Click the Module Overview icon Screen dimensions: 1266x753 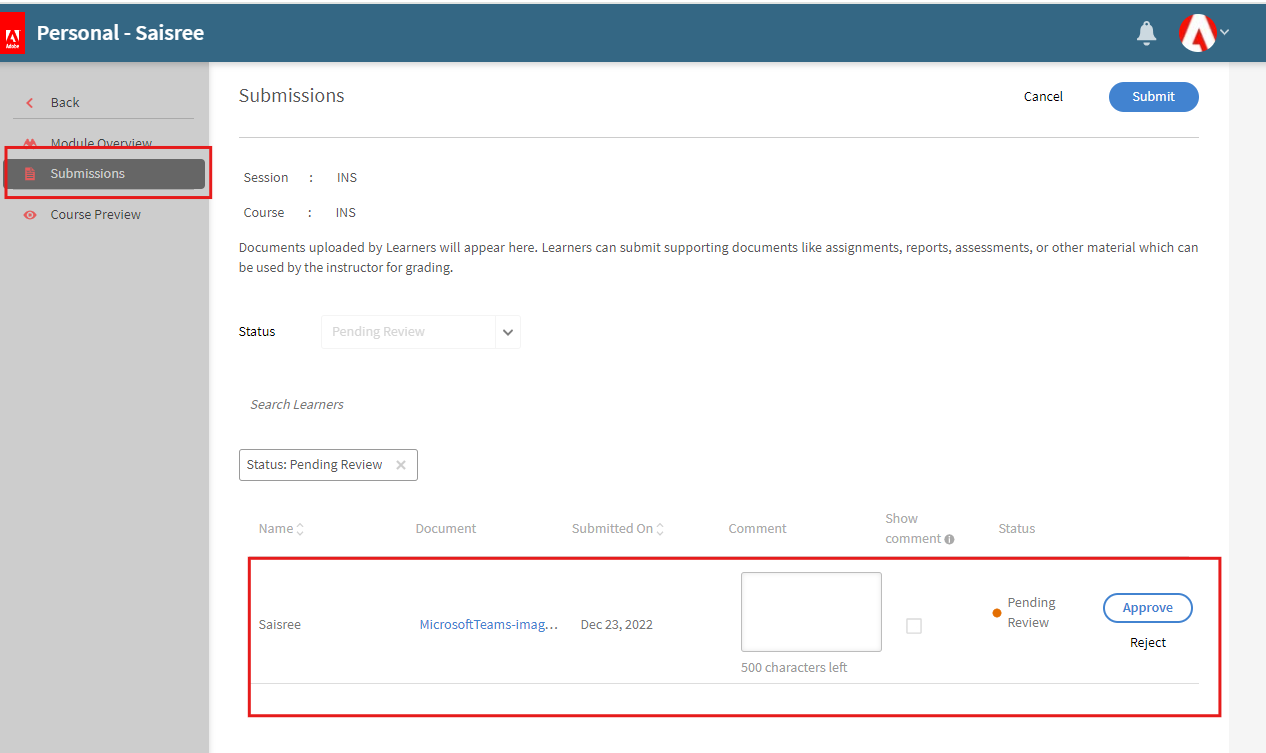tap(30, 143)
